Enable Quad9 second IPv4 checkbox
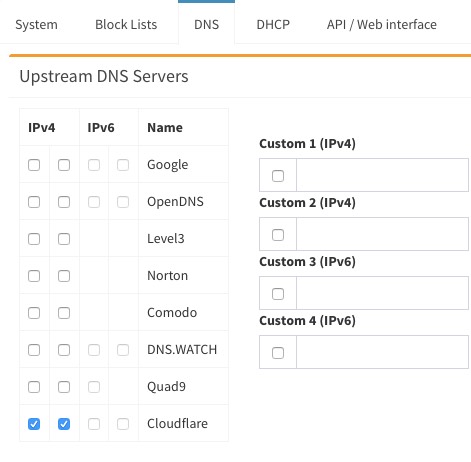This screenshot has width=471, height=462. click(64, 387)
